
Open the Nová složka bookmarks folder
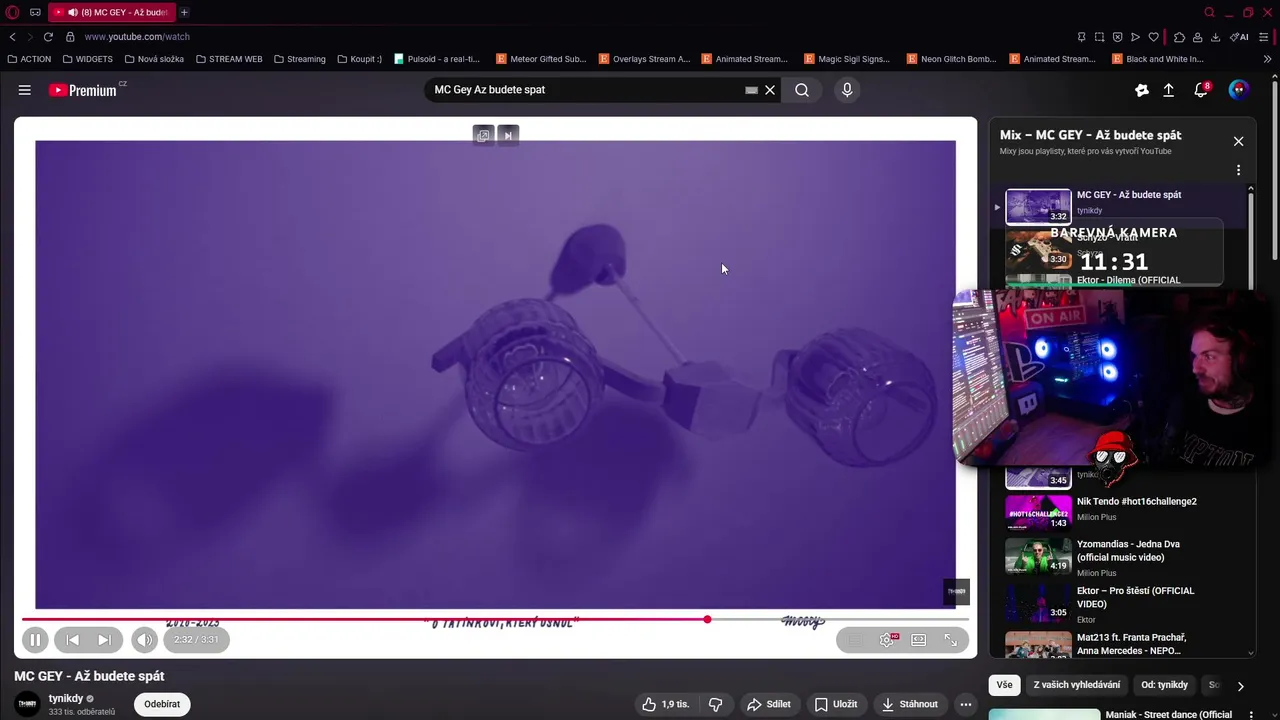click(154, 59)
